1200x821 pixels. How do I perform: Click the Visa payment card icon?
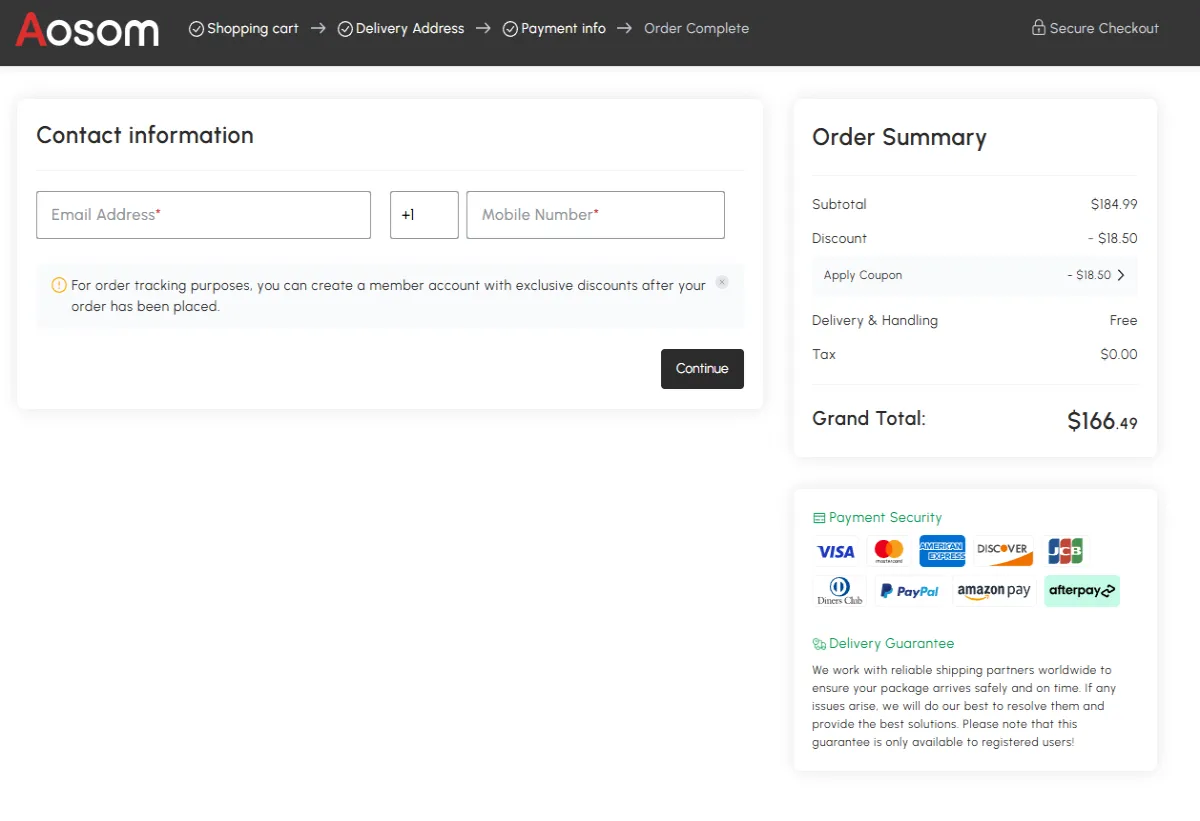point(837,550)
